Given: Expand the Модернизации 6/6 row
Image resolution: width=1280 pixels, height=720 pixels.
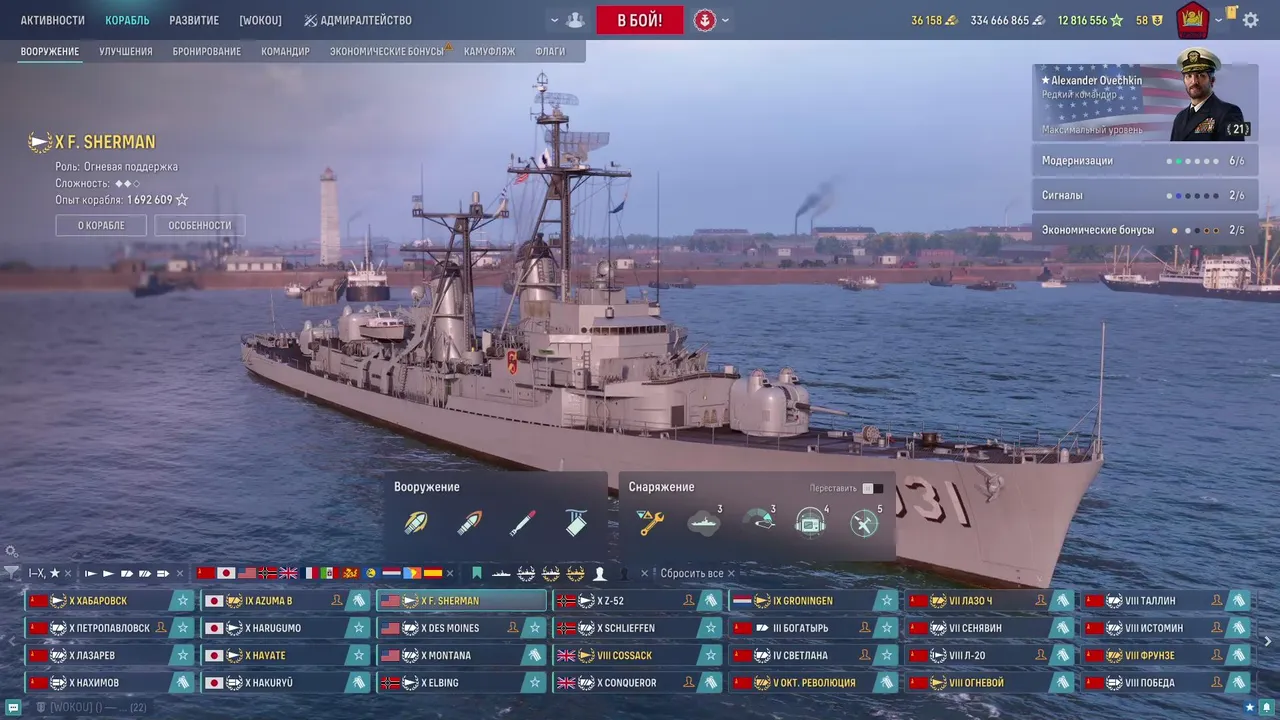Looking at the screenshot, I should point(1145,161).
